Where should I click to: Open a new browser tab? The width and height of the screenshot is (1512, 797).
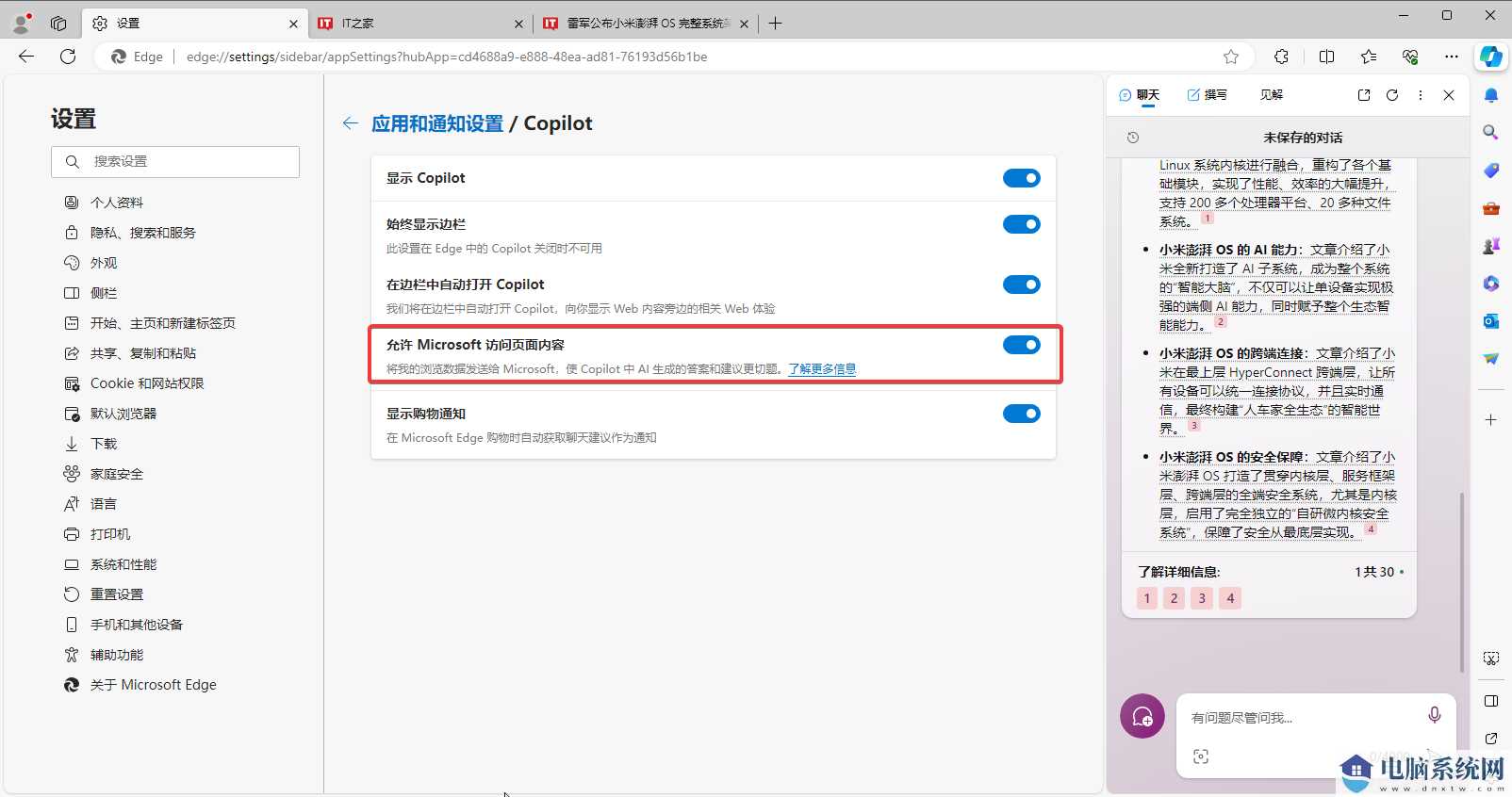(775, 24)
